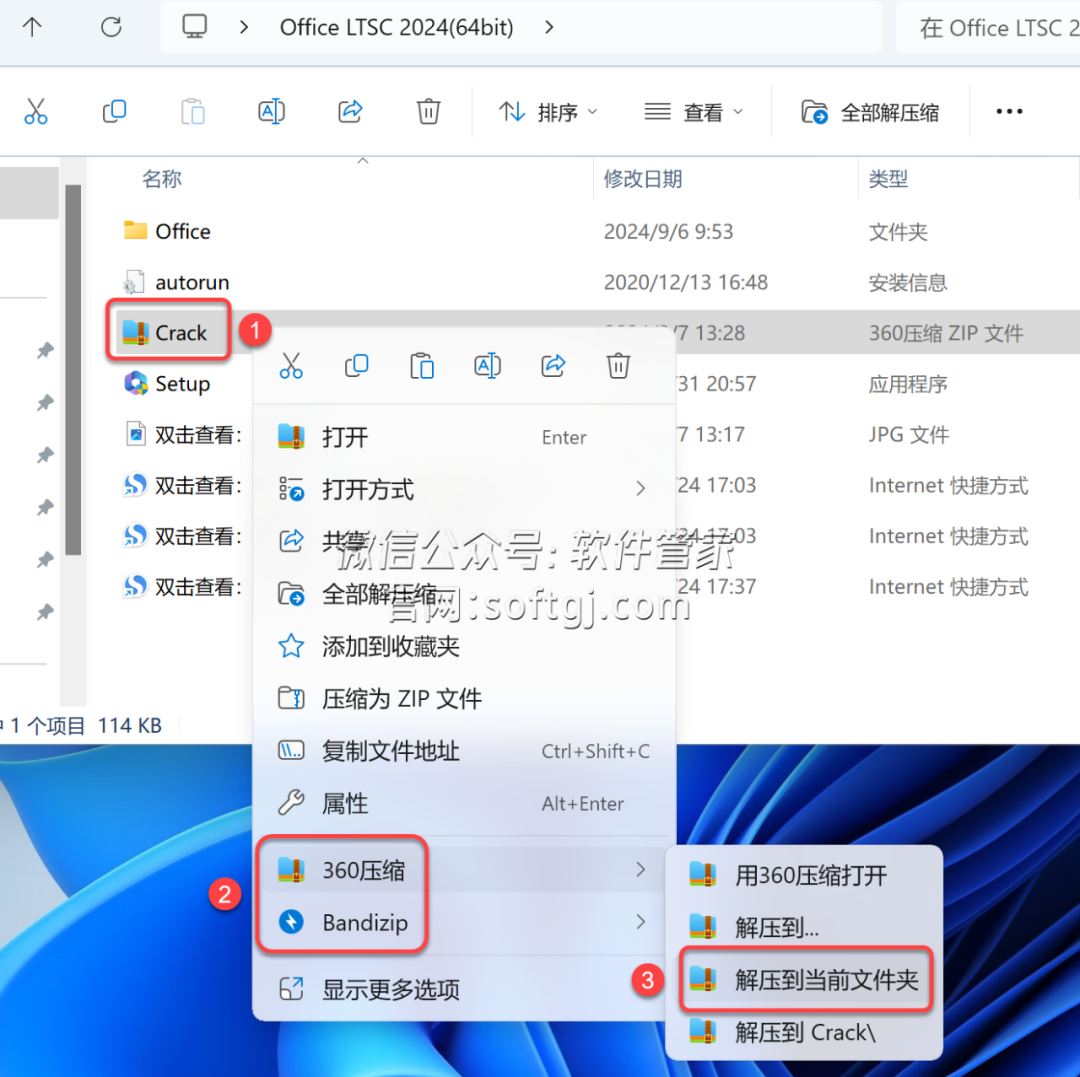Choose 解压到... in submenu
This screenshot has height=1077, width=1080.
(x=804, y=928)
